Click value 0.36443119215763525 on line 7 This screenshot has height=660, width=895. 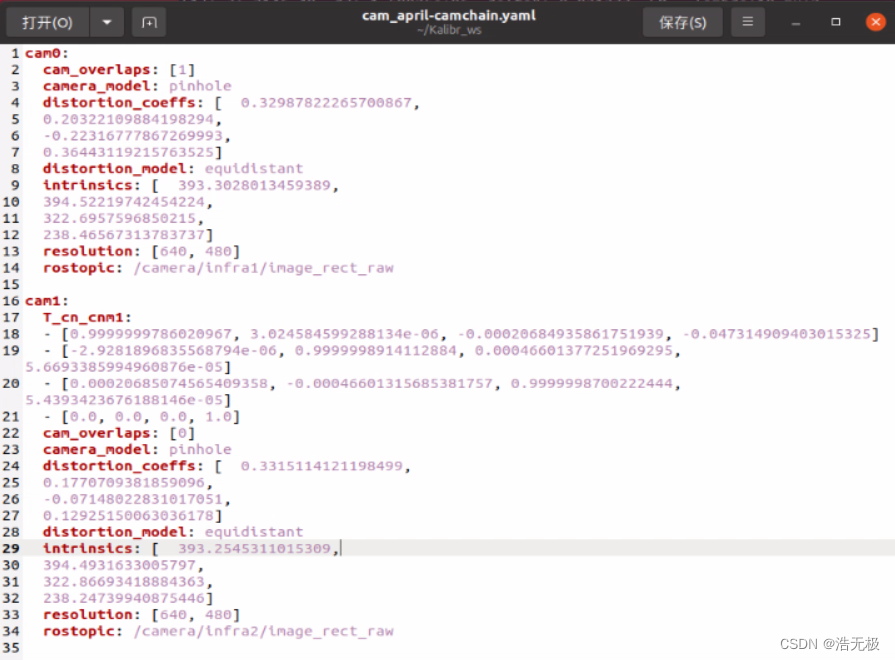click(x=128, y=152)
